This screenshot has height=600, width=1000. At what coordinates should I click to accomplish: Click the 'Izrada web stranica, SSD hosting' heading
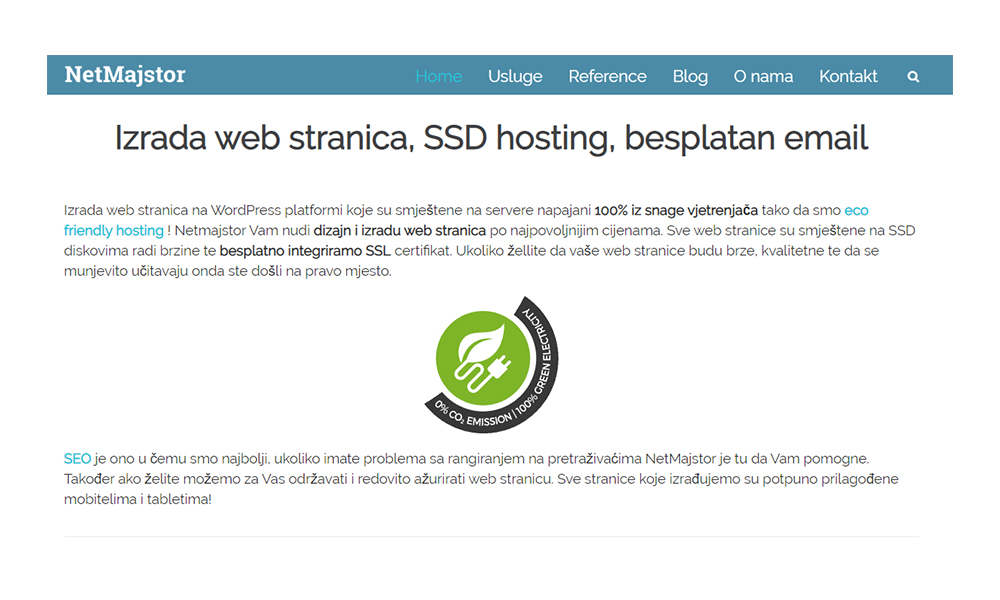pyautogui.click(x=491, y=138)
